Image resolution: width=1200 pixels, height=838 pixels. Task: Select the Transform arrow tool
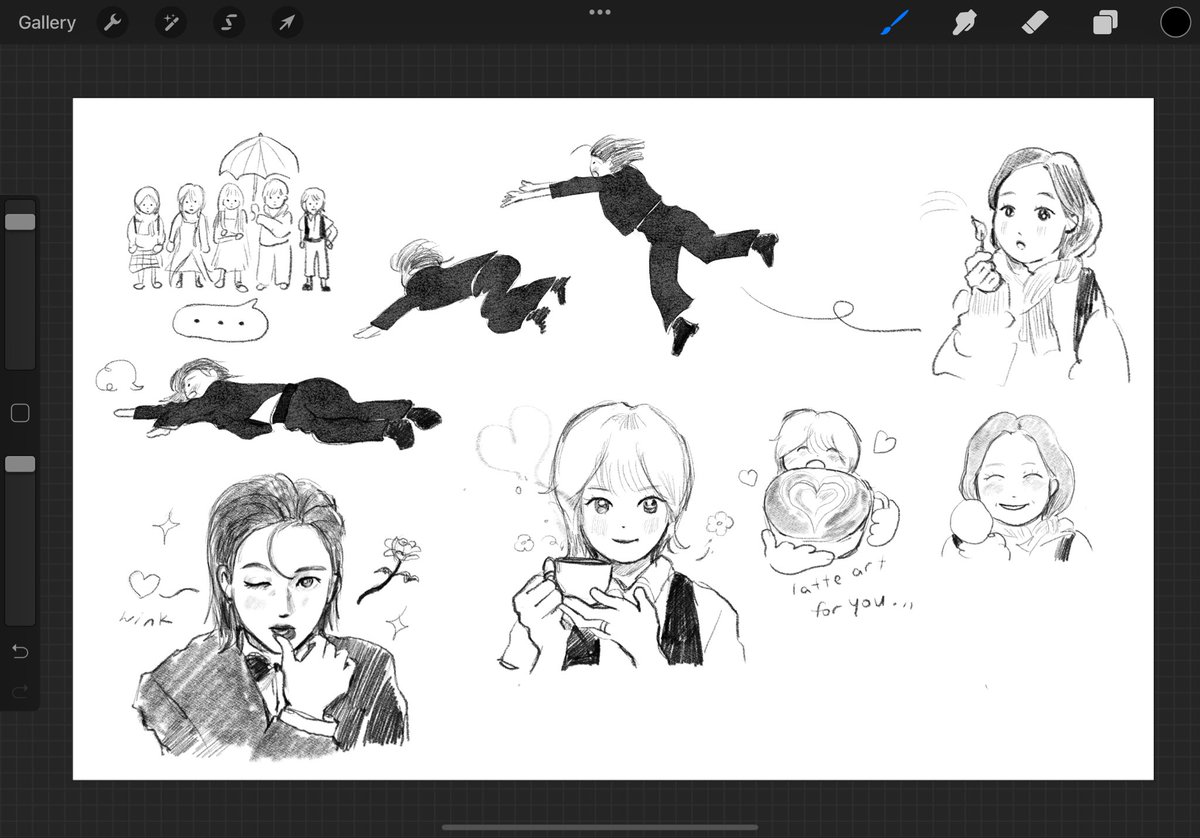click(x=287, y=22)
